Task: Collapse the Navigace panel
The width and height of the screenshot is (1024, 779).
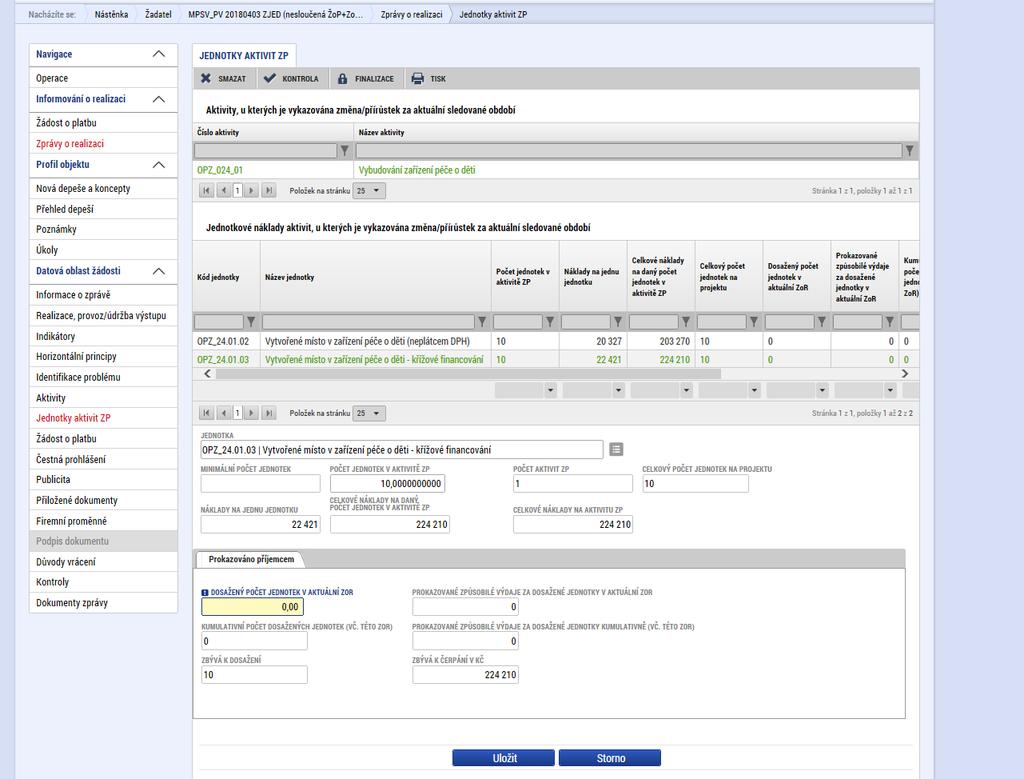Action: (x=159, y=54)
